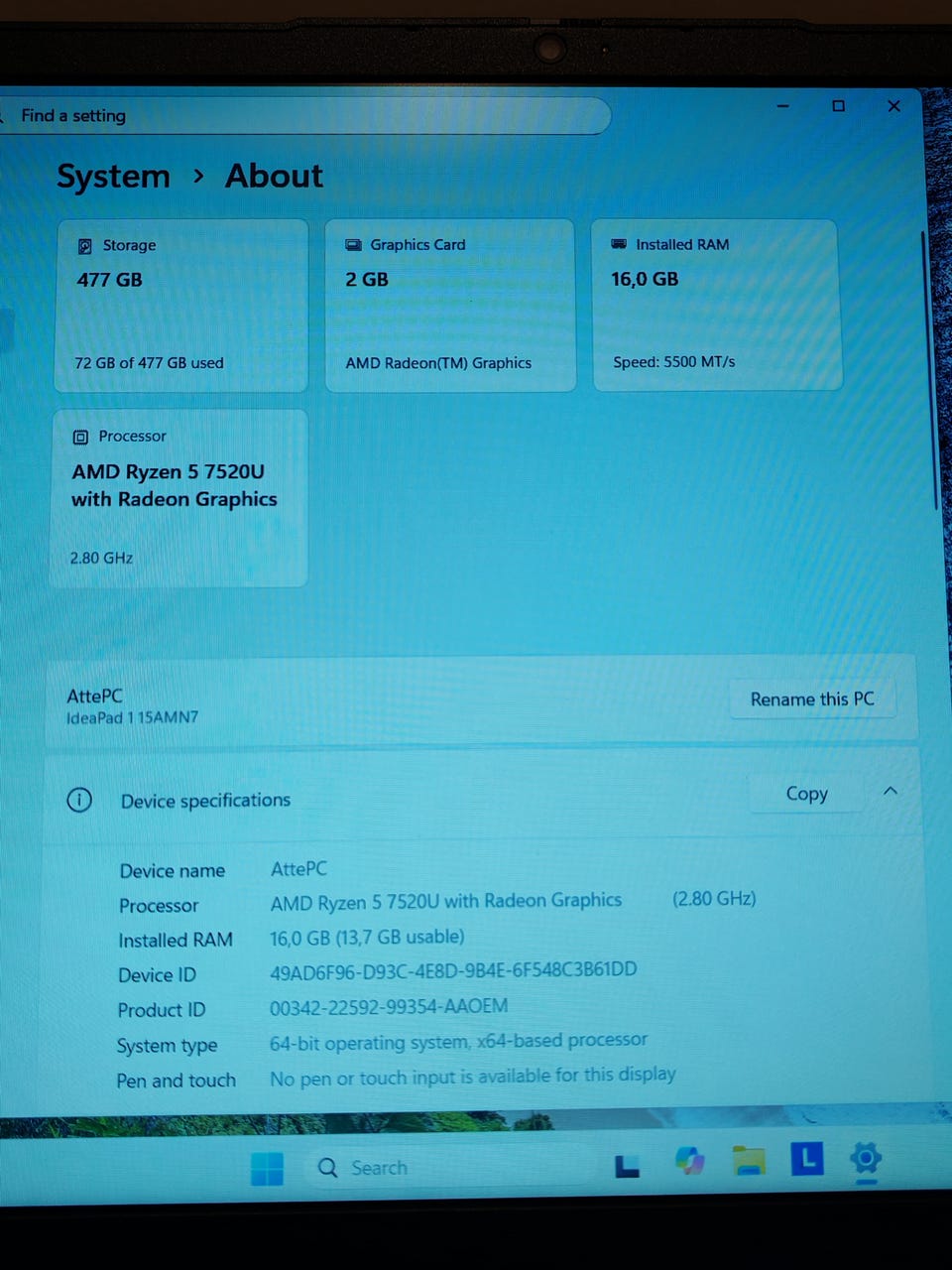Click the Storage drive icon
This screenshot has height=1270, width=952.
point(85,246)
